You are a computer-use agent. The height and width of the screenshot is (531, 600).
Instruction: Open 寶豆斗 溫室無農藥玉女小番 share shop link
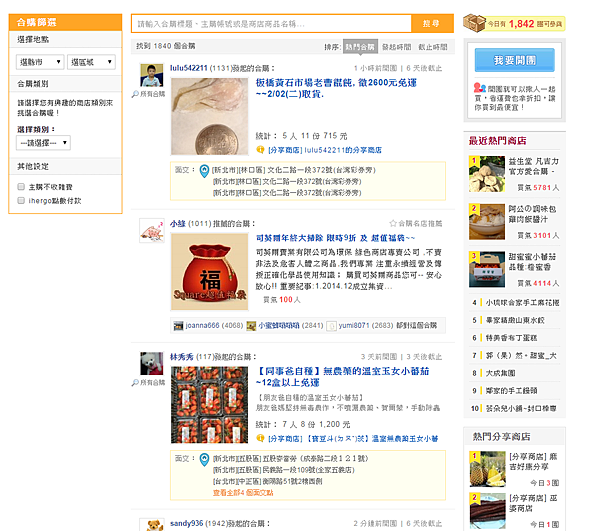pos(353,438)
